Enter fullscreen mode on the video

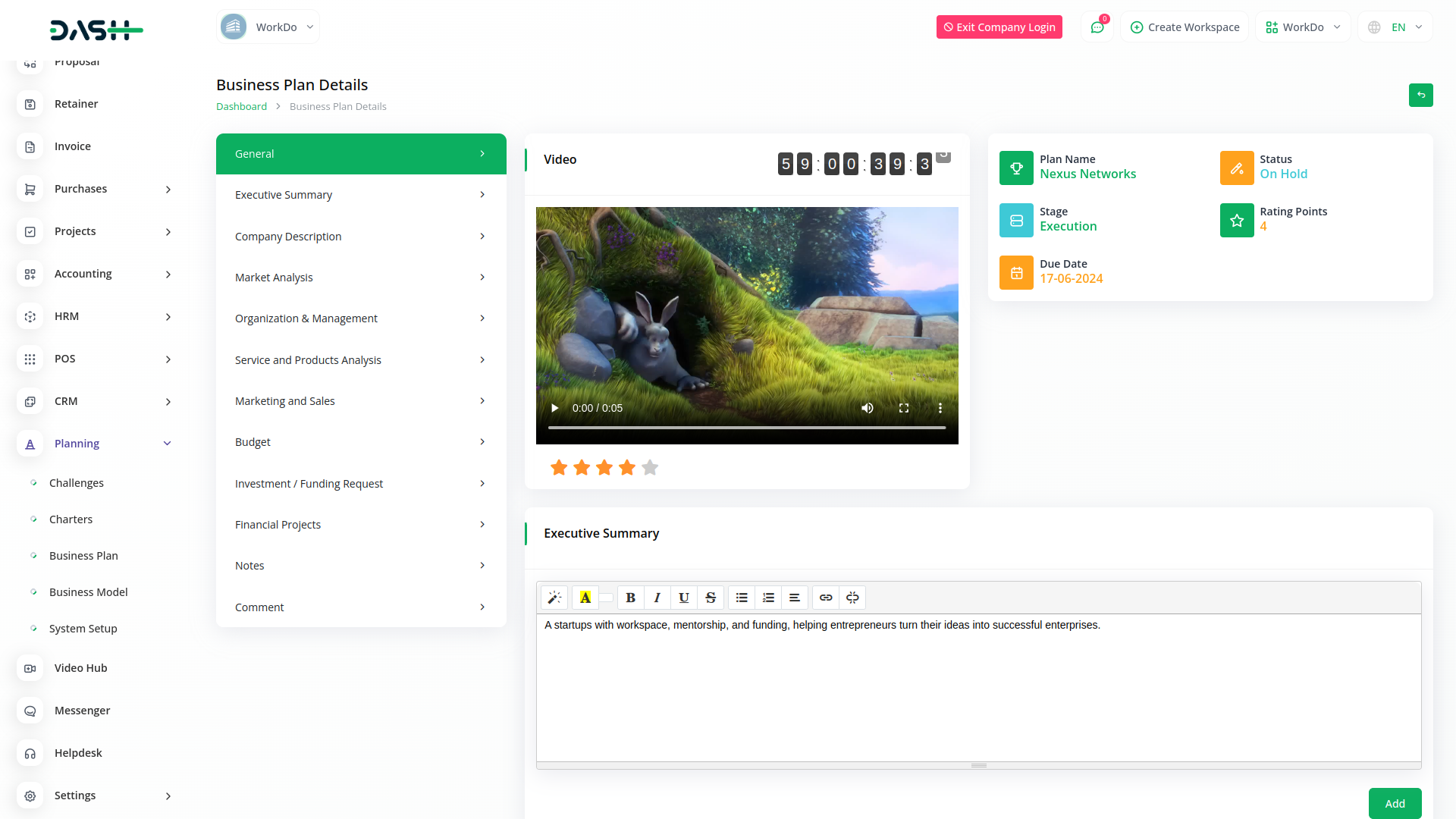click(x=904, y=408)
